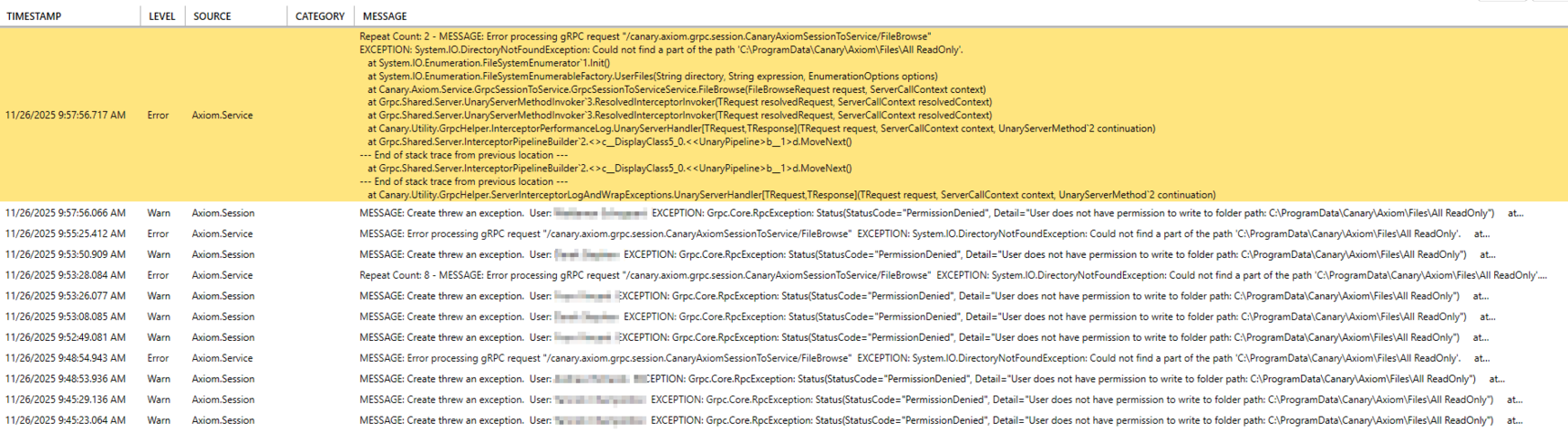
Task: Click the GrpcSessionToServiceService.FileBrowse stack line
Action: click(x=676, y=89)
